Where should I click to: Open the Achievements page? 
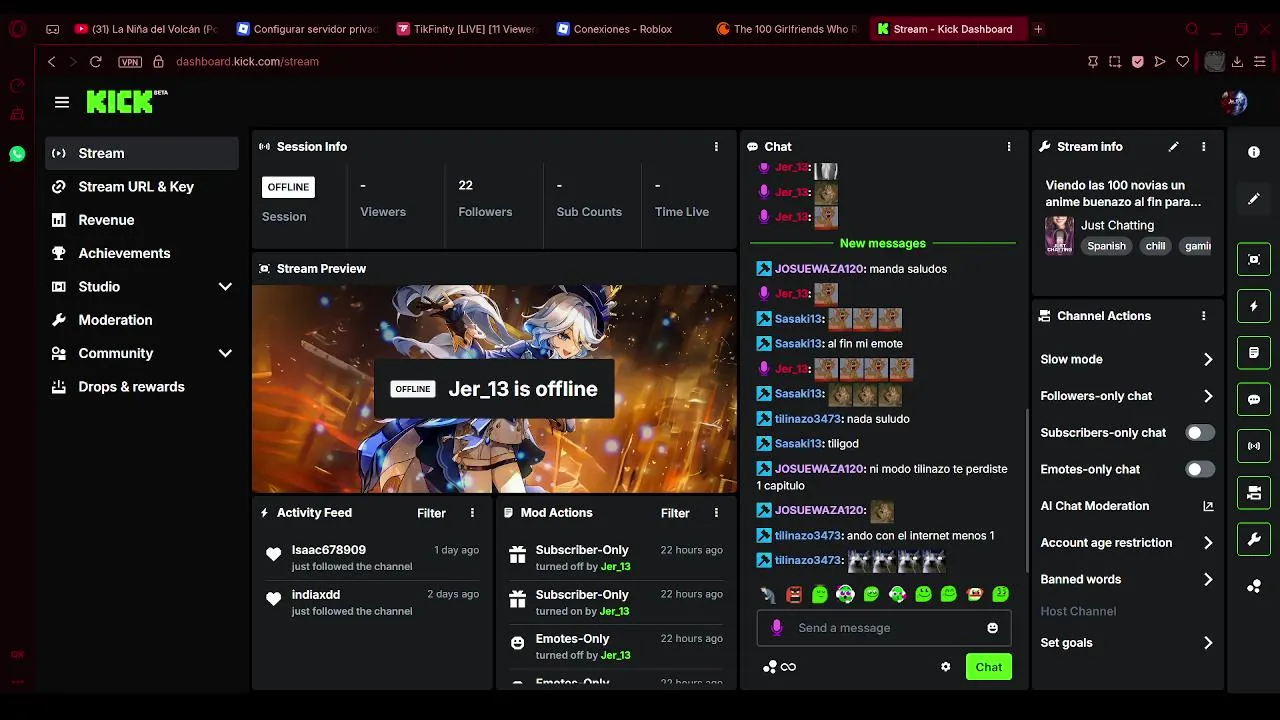click(142, 253)
